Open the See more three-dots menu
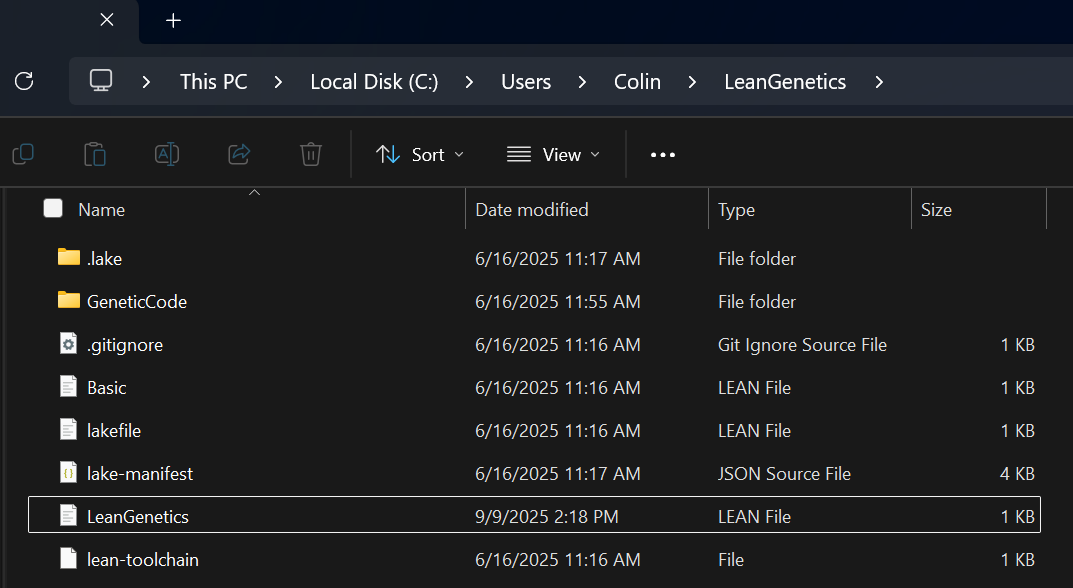1073x588 pixels. (x=663, y=154)
